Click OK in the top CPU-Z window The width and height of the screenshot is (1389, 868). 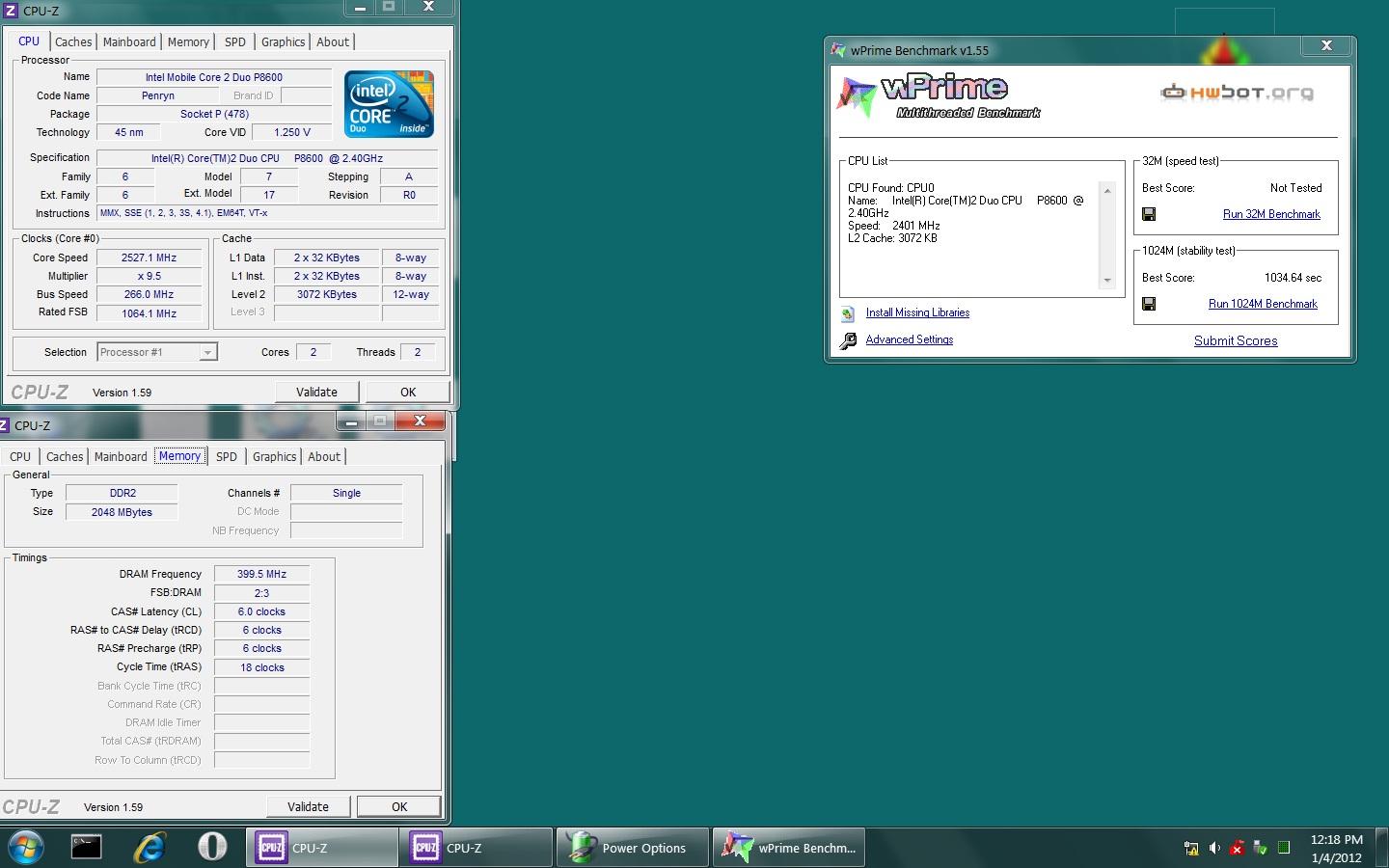pyautogui.click(x=408, y=392)
